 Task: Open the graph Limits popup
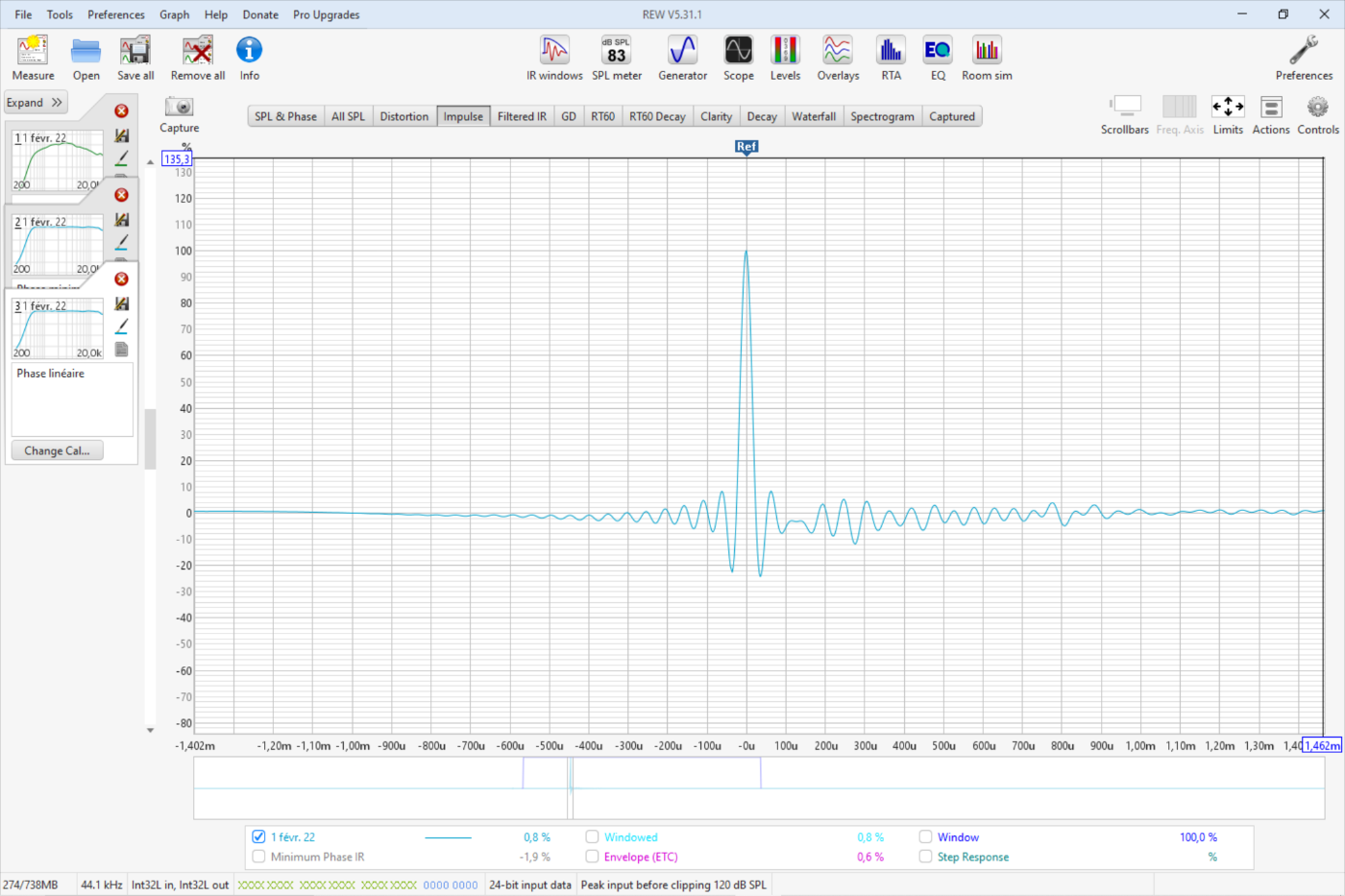[1227, 114]
